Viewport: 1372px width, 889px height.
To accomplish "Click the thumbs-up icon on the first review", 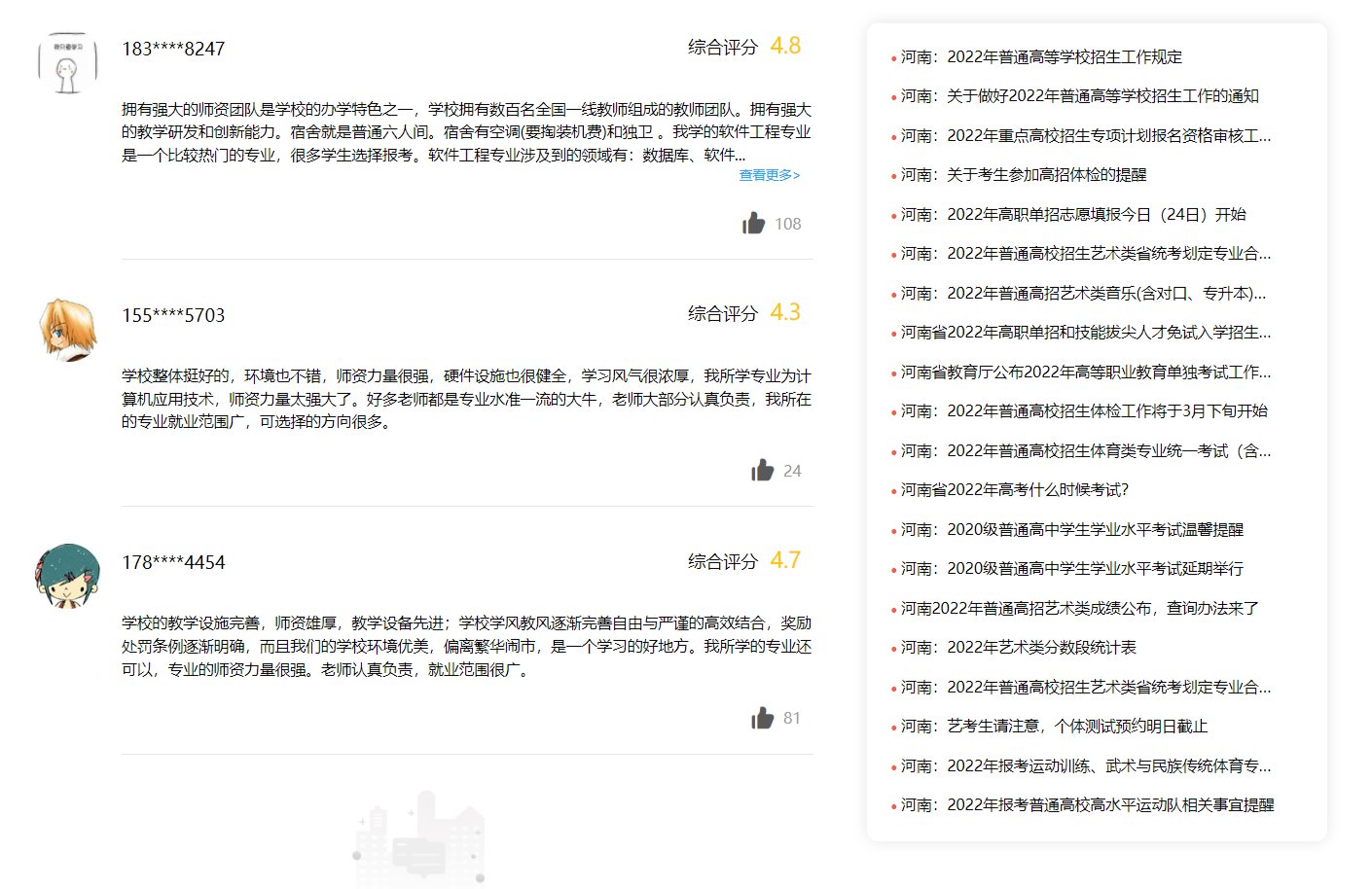I will (755, 223).
